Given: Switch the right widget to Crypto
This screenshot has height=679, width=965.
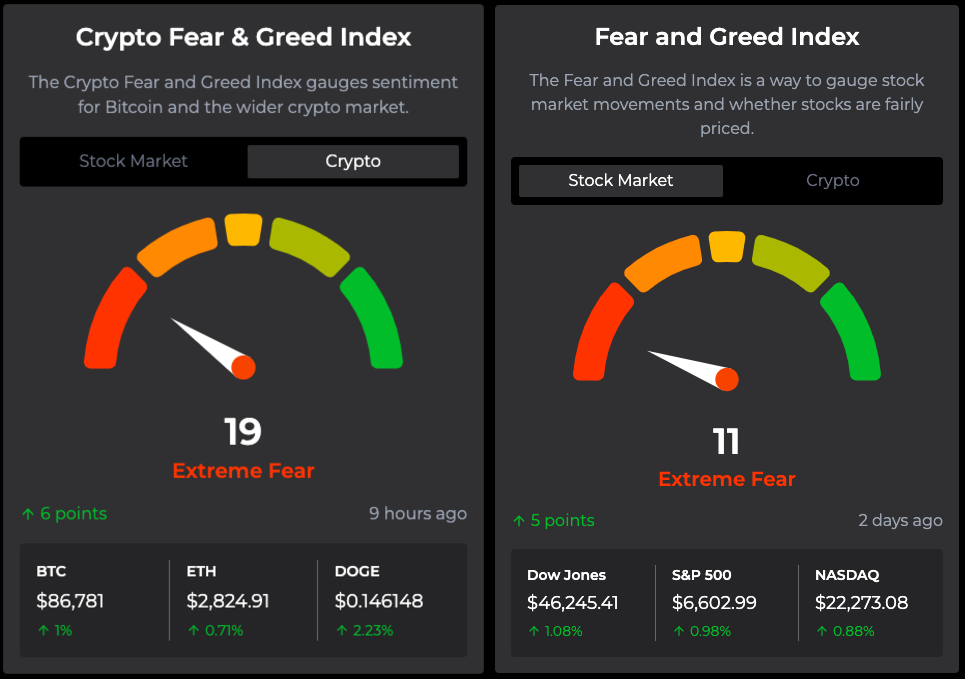Looking at the screenshot, I should pos(833,181).
